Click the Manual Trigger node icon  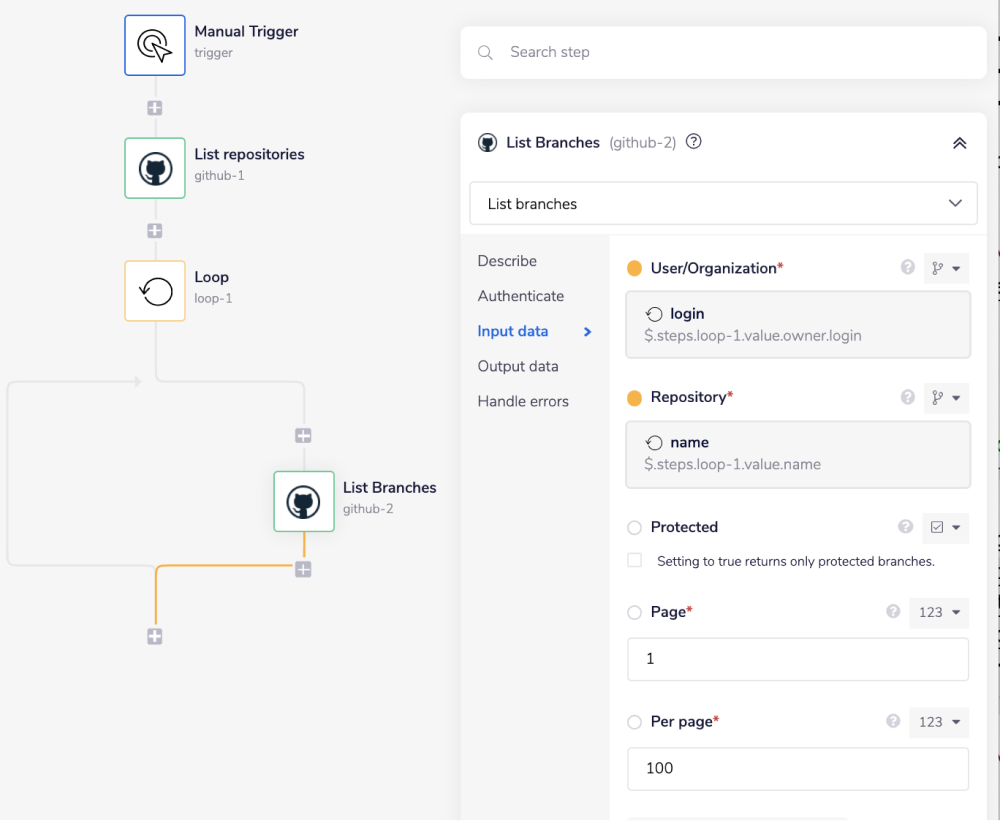[154, 45]
